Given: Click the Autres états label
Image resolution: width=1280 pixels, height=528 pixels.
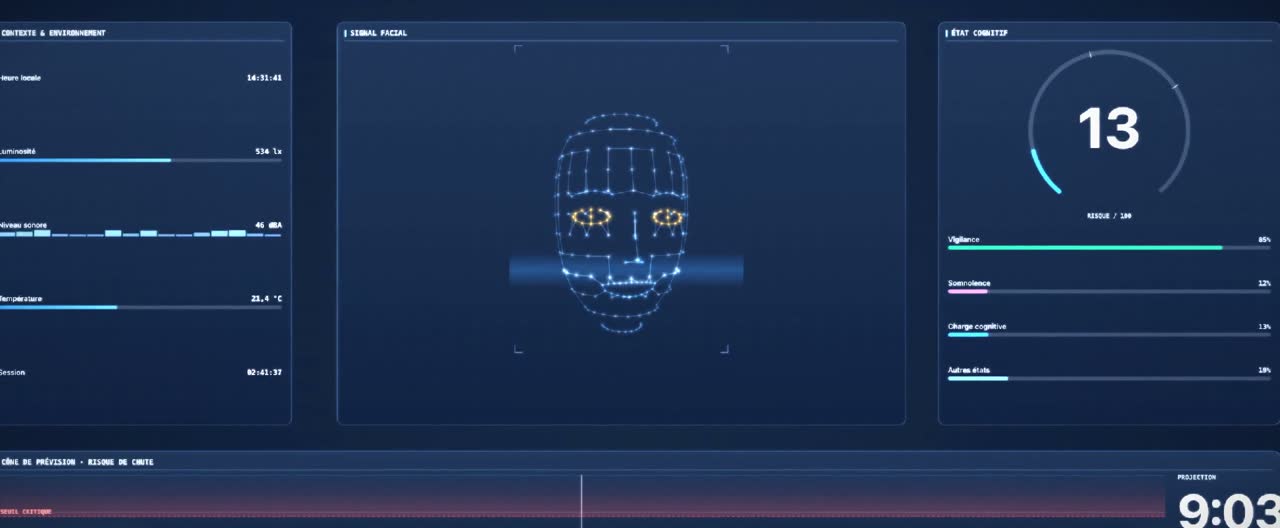Looking at the screenshot, I should click(969, 370).
